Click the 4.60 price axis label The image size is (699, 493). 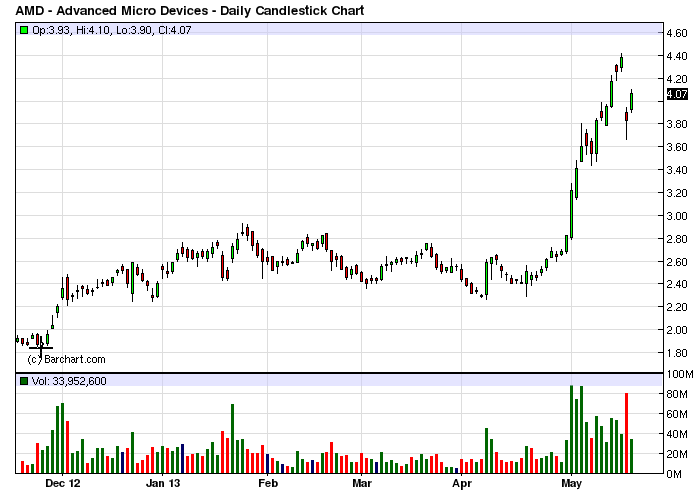point(677,33)
